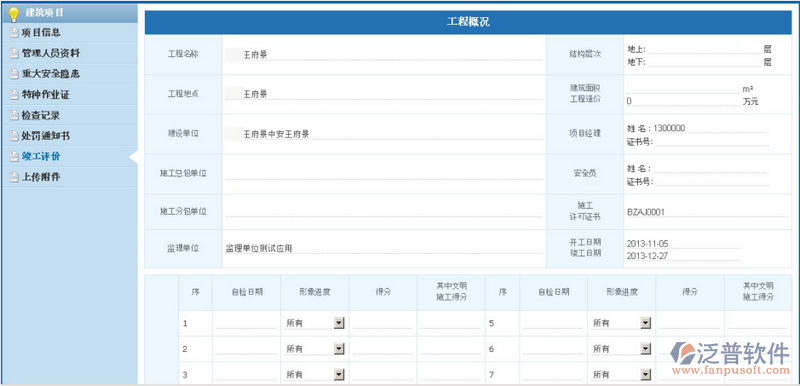
Task: Click the 工程名称 input field
Action: point(384,54)
